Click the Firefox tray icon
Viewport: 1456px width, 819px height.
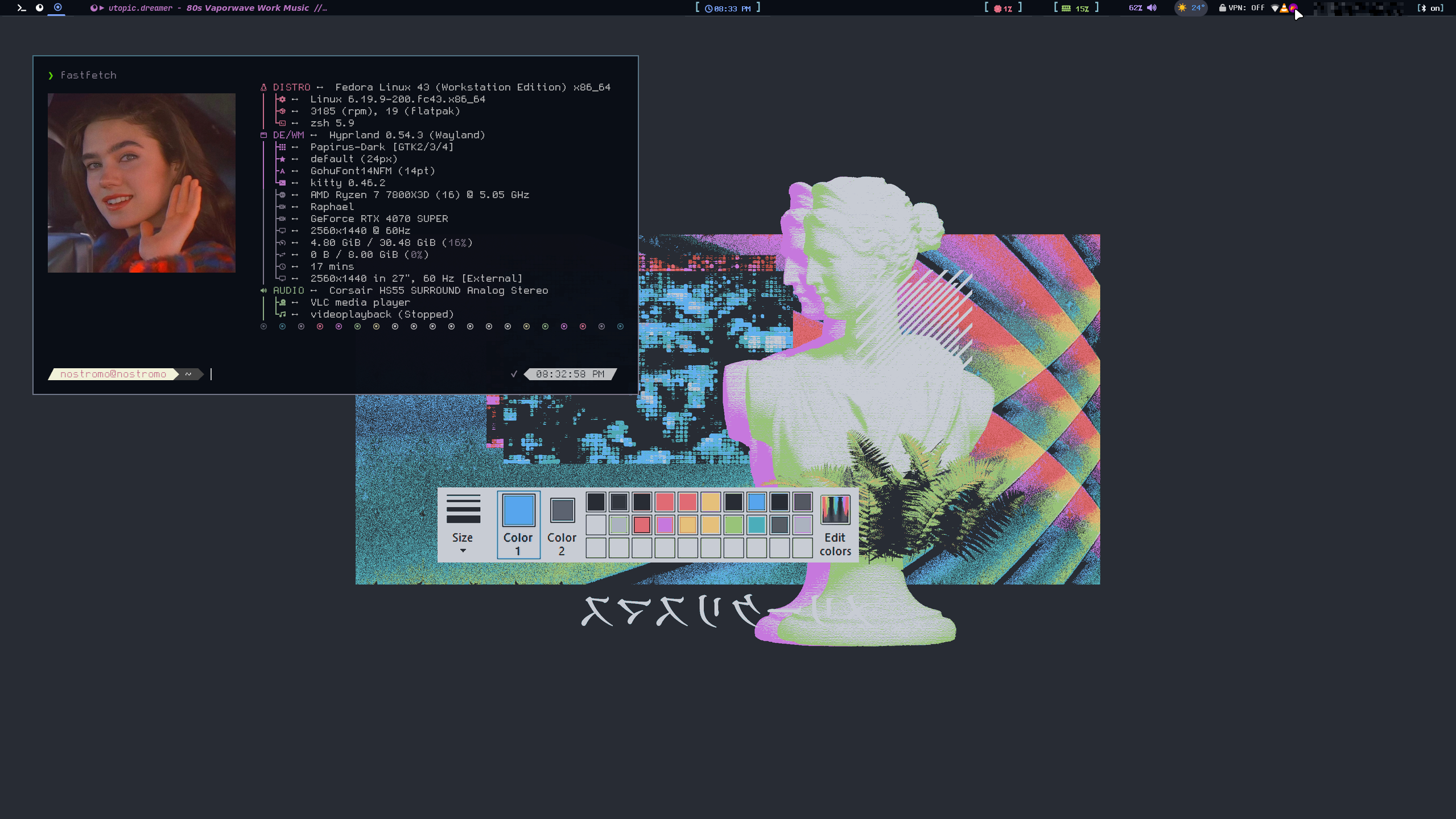click(x=1292, y=7)
